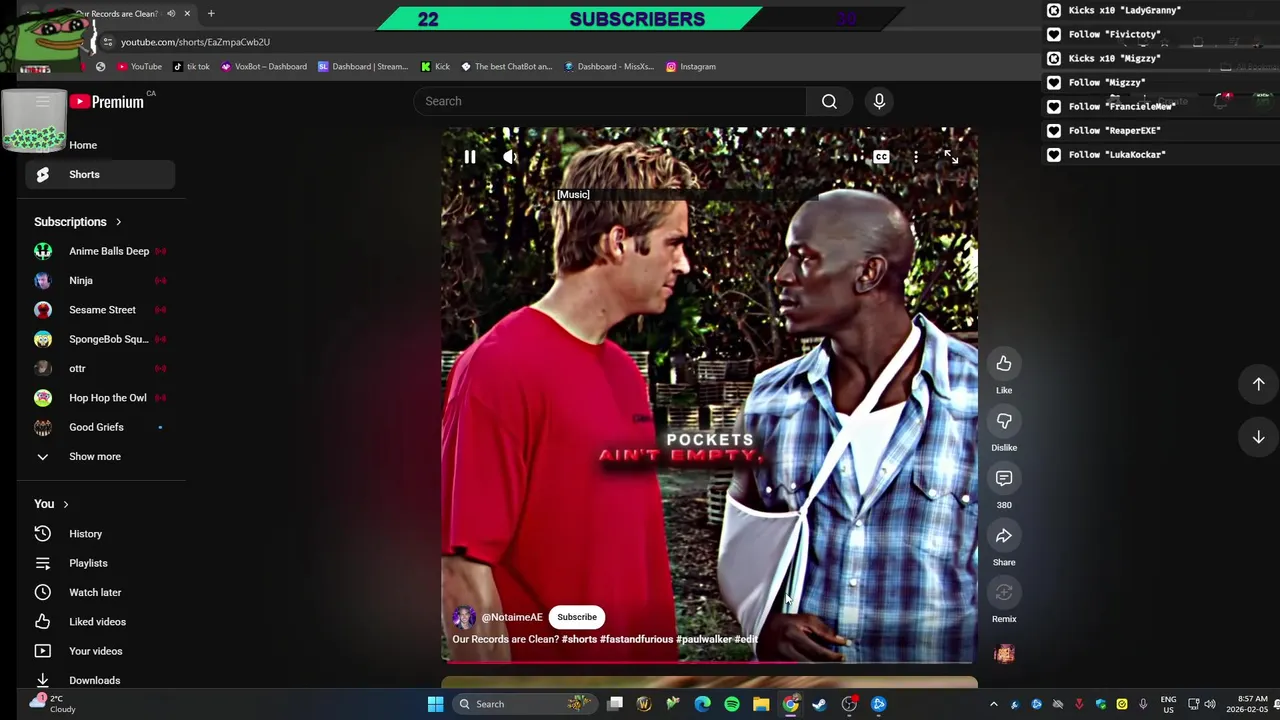This screenshot has height=720, width=1280.
Task: Pause the Shorts video
Action: [x=469, y=157]
